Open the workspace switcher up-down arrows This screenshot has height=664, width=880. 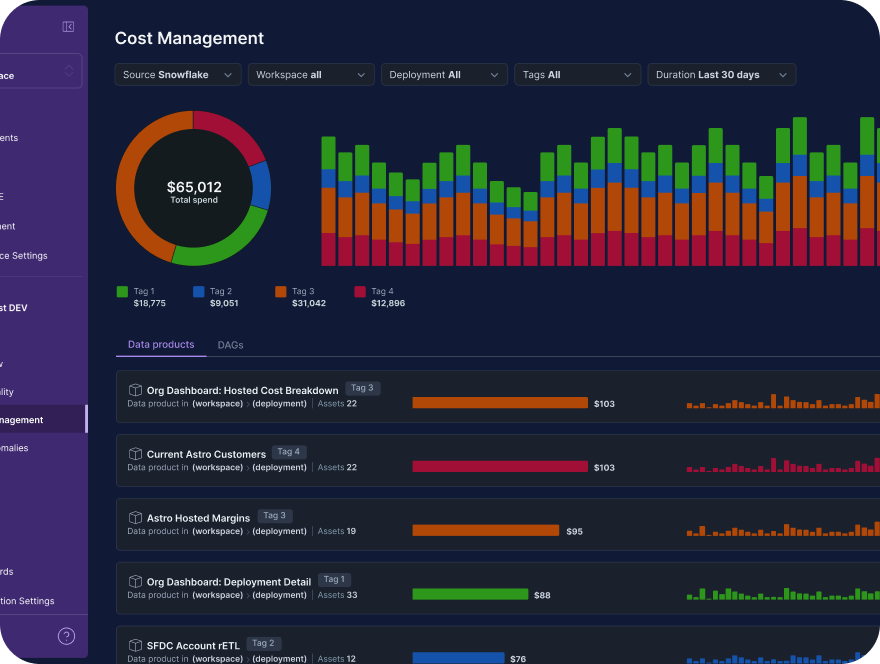pos(69,71)
